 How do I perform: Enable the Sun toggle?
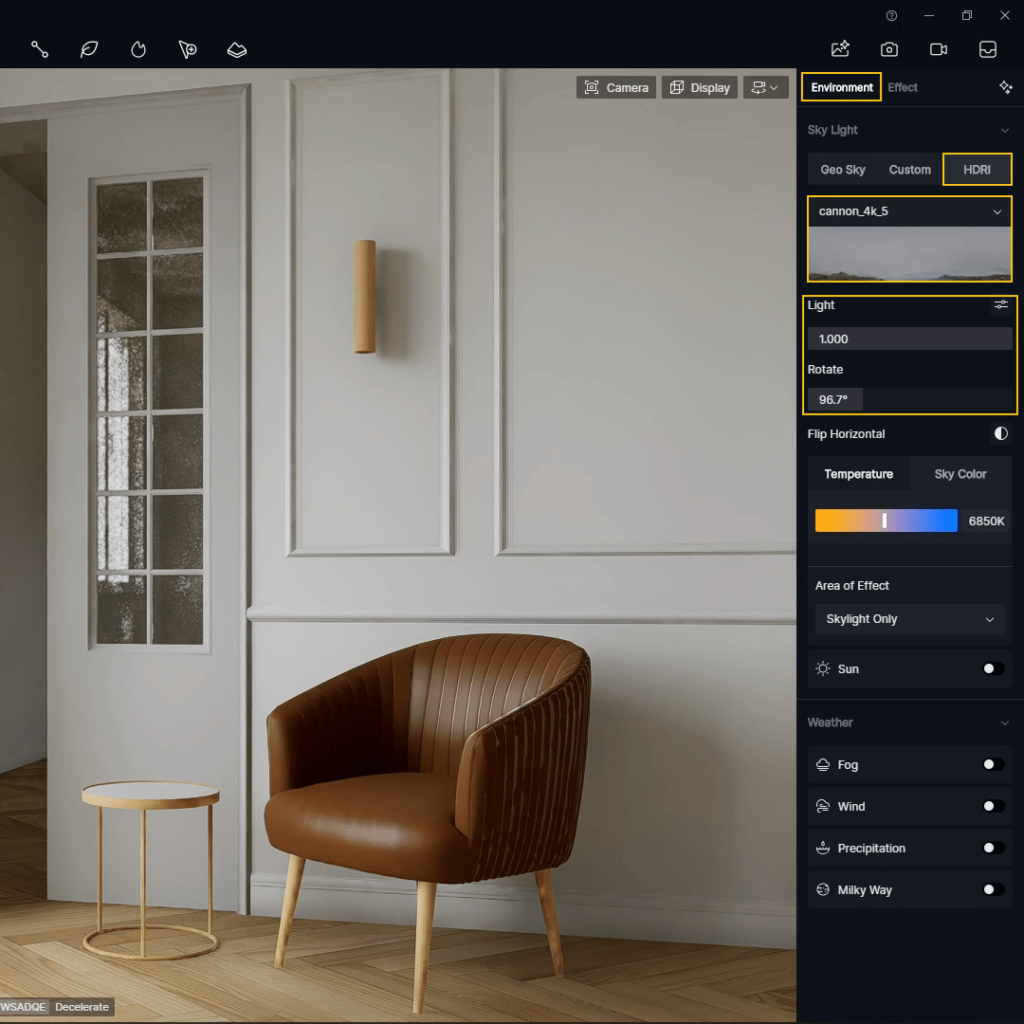pos(993,669)
